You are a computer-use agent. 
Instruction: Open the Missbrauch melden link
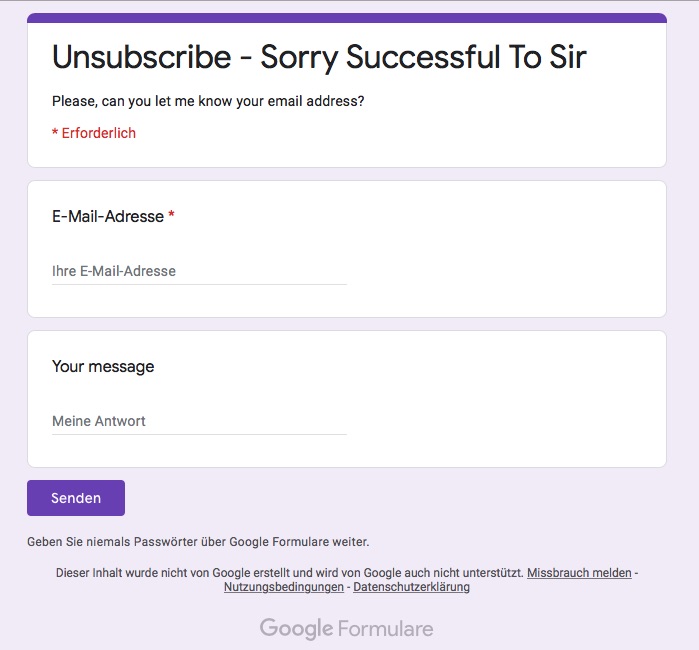click(x=579, y=573)
